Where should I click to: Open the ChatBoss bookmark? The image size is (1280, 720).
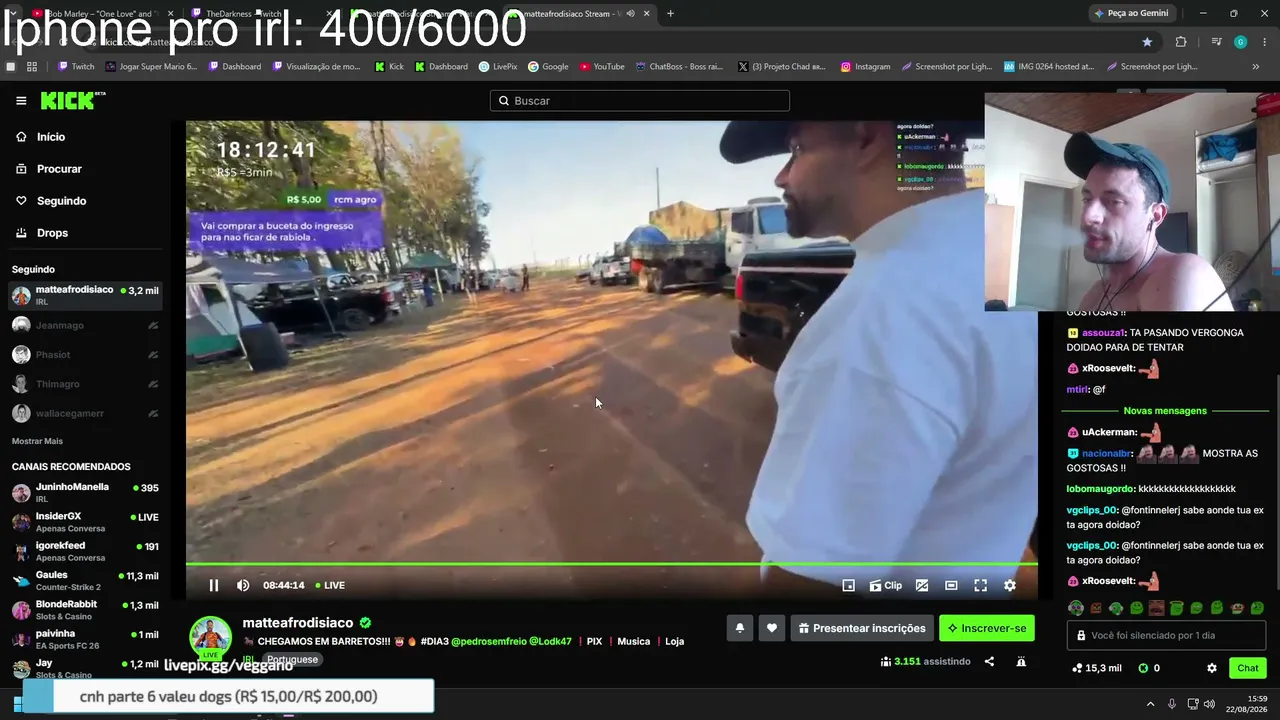pos(679,67)
